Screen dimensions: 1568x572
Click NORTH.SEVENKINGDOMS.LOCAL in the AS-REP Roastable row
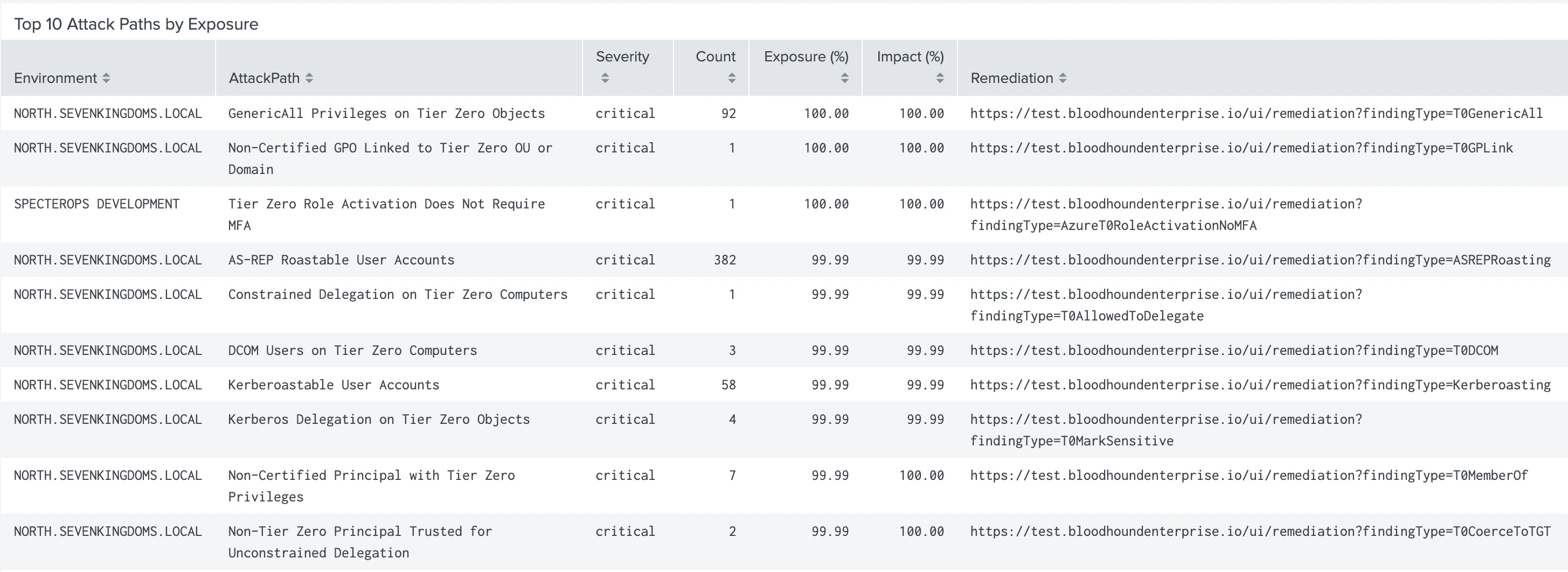[108, 260]
